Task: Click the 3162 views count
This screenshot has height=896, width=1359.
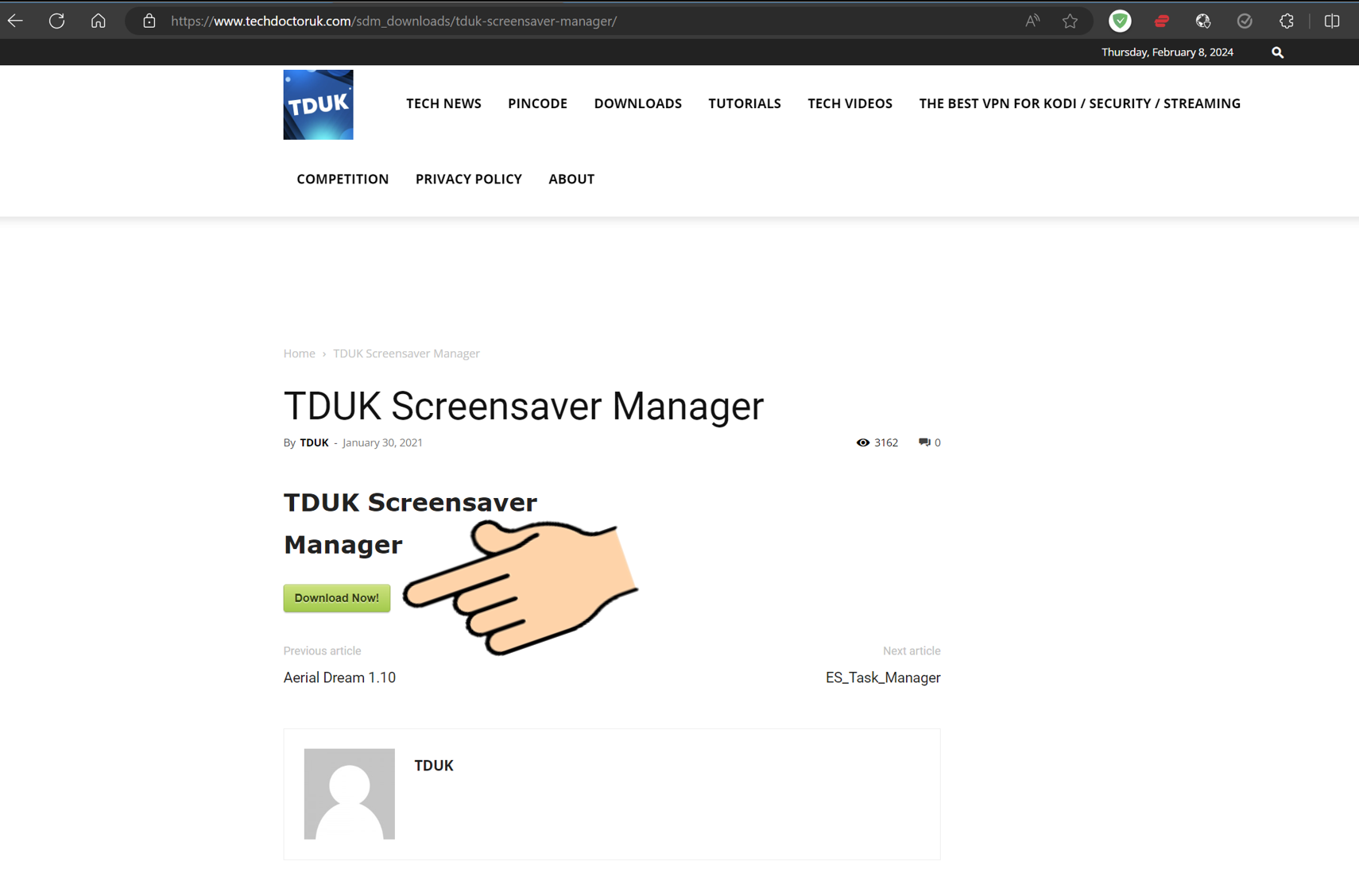Action: [x=886, y=442]
